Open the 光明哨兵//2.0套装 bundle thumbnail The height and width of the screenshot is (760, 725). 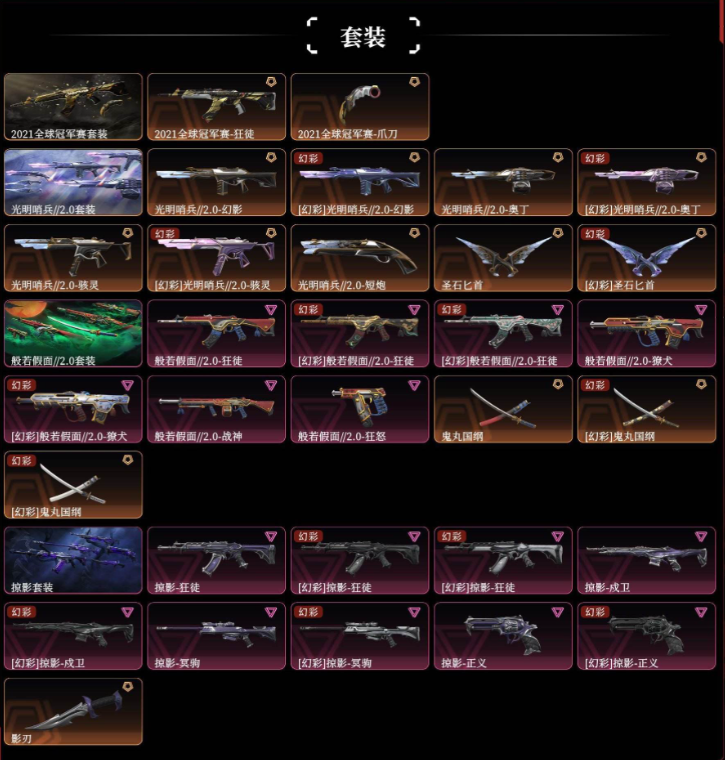[x=73, y=182]
